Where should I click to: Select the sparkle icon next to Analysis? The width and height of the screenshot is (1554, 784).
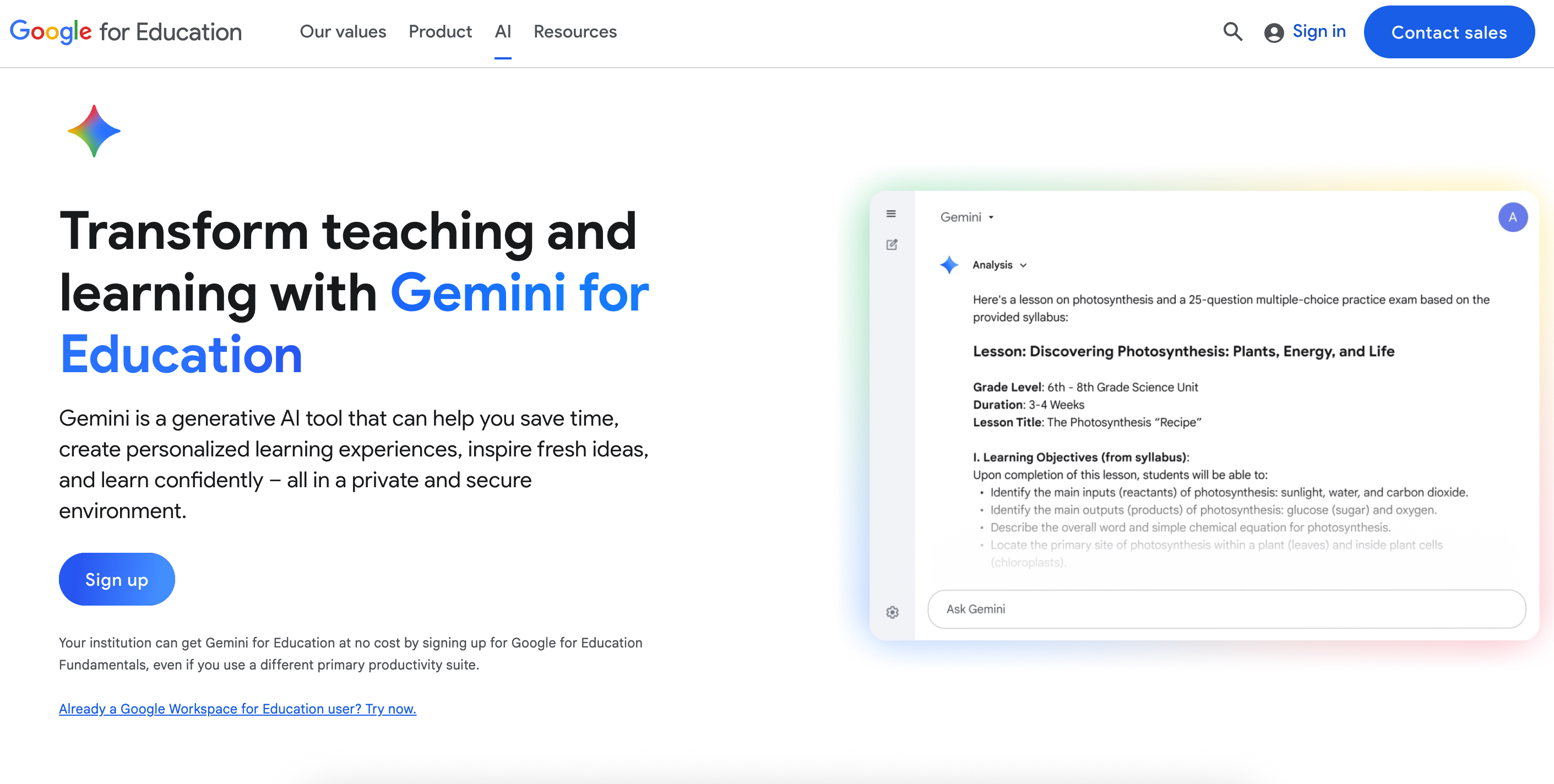pyautogui.click(x=948, y=265)
